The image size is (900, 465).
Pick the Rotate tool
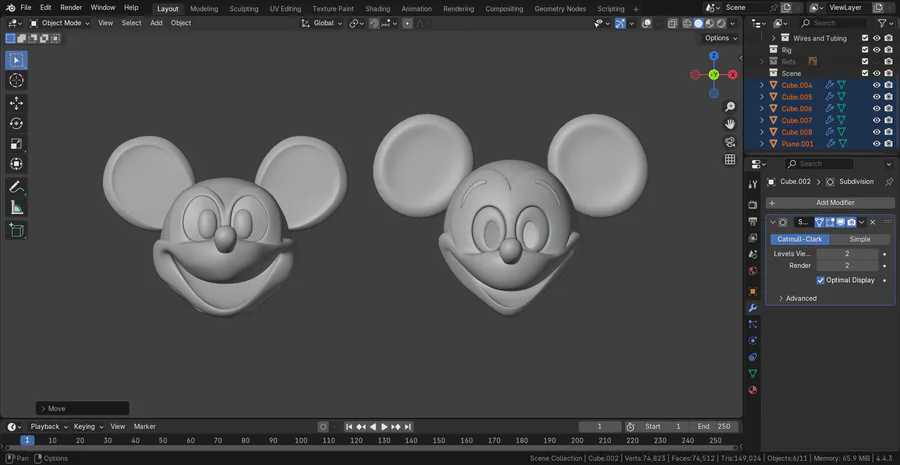(17, 123)
